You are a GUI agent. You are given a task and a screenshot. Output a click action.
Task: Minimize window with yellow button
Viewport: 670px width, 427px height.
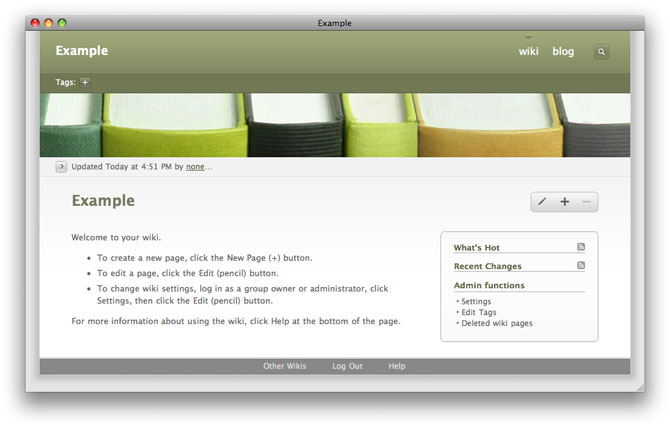[x=49, y=23]
